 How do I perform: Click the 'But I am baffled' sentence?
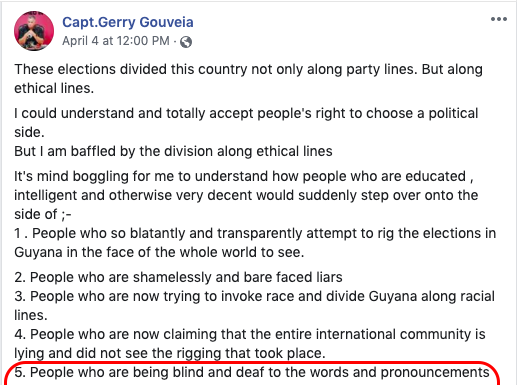pyautogui.click(x=173, y=151)
